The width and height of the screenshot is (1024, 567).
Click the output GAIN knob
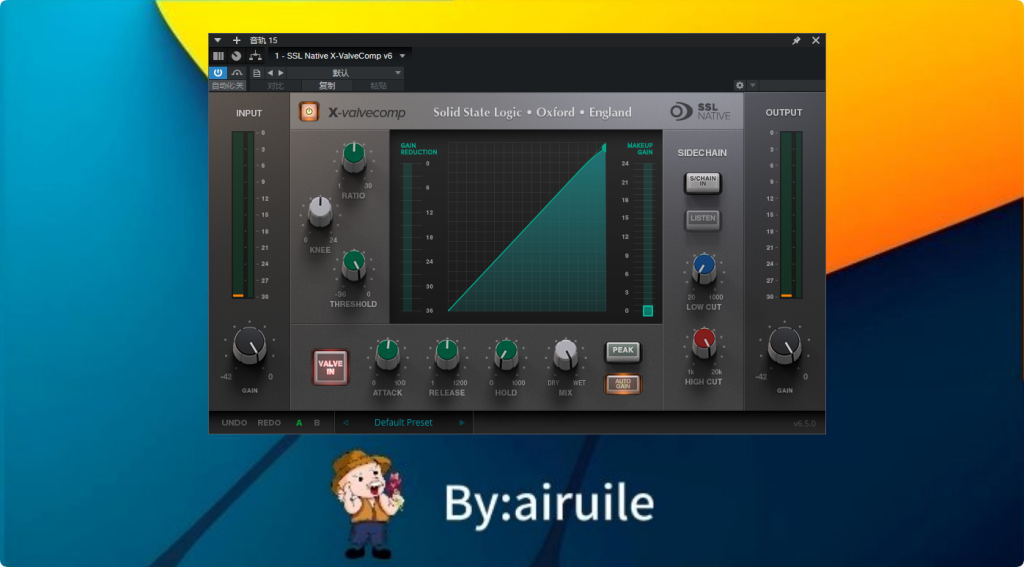click(784, 346)
